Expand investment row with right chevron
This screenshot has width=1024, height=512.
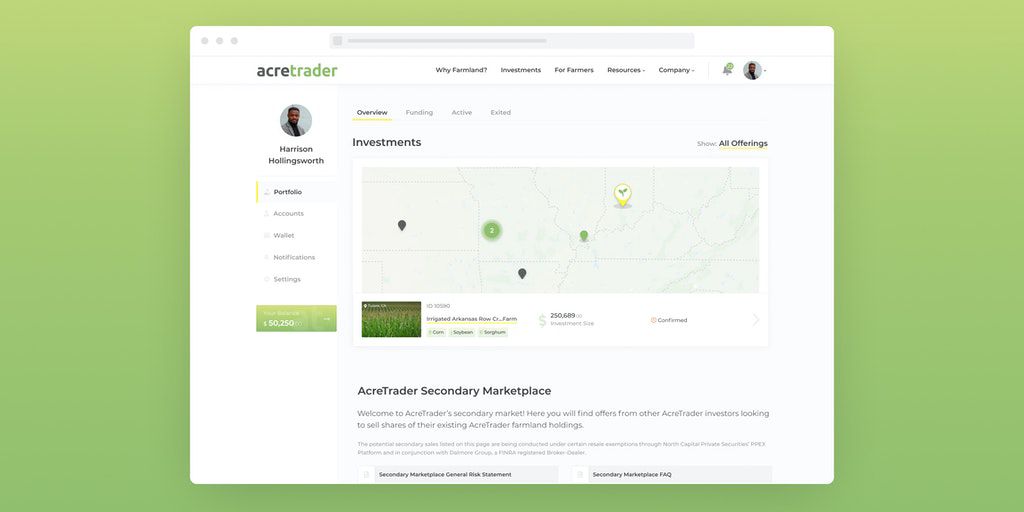pos(756,320)
